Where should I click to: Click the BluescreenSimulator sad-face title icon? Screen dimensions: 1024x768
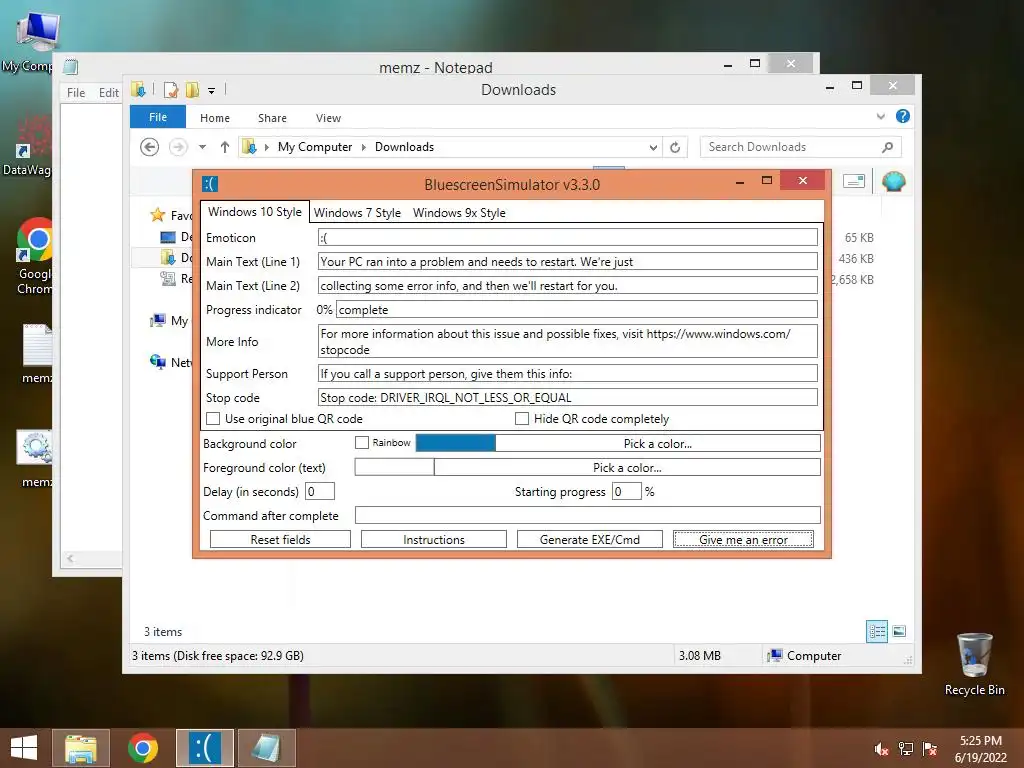[210, 184]
